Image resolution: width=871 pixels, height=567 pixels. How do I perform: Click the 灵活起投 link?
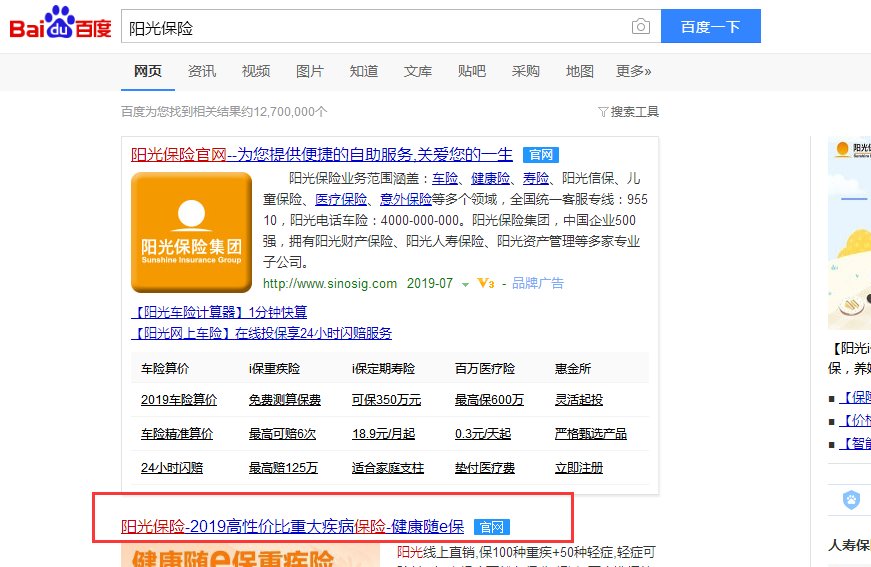click(579, 400)
